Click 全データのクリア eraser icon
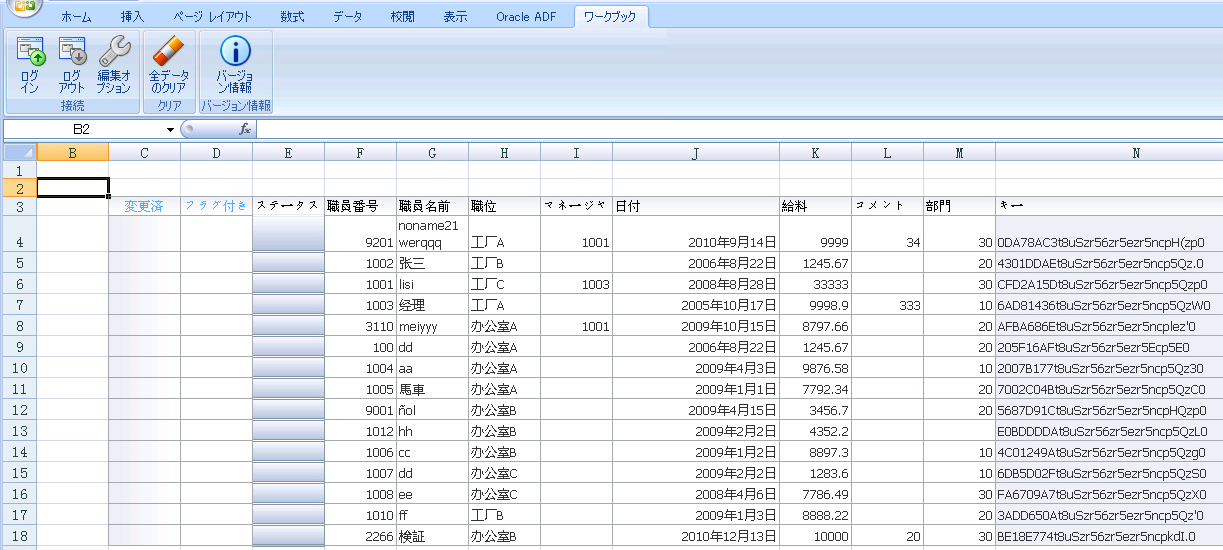1223x550 pixels. click(169, 65)
